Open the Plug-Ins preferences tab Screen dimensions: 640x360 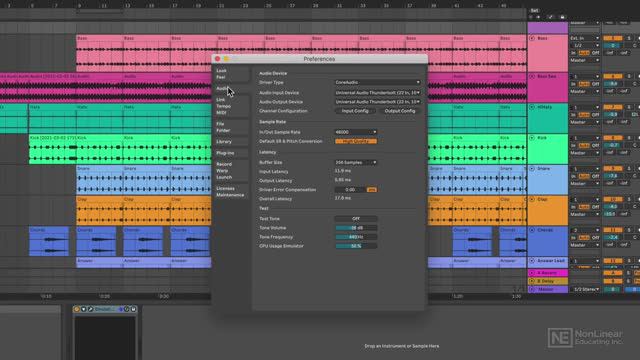point(231,153)
